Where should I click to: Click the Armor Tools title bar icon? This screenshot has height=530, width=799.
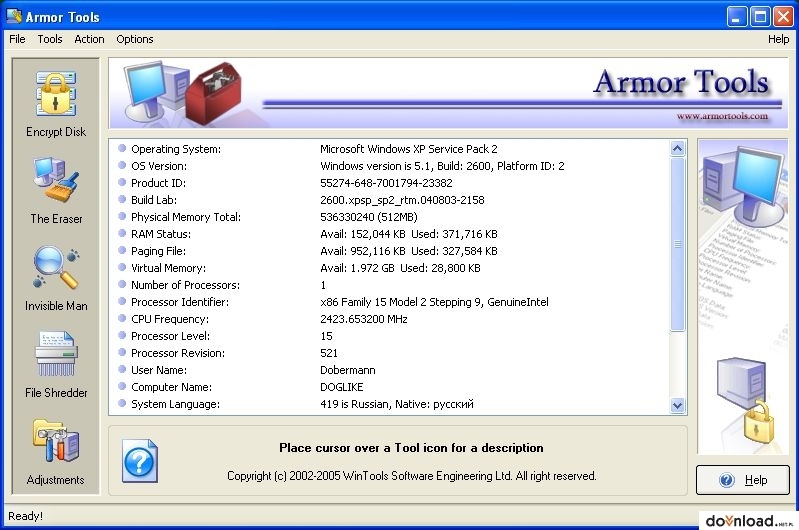click(x=14, y=16)
